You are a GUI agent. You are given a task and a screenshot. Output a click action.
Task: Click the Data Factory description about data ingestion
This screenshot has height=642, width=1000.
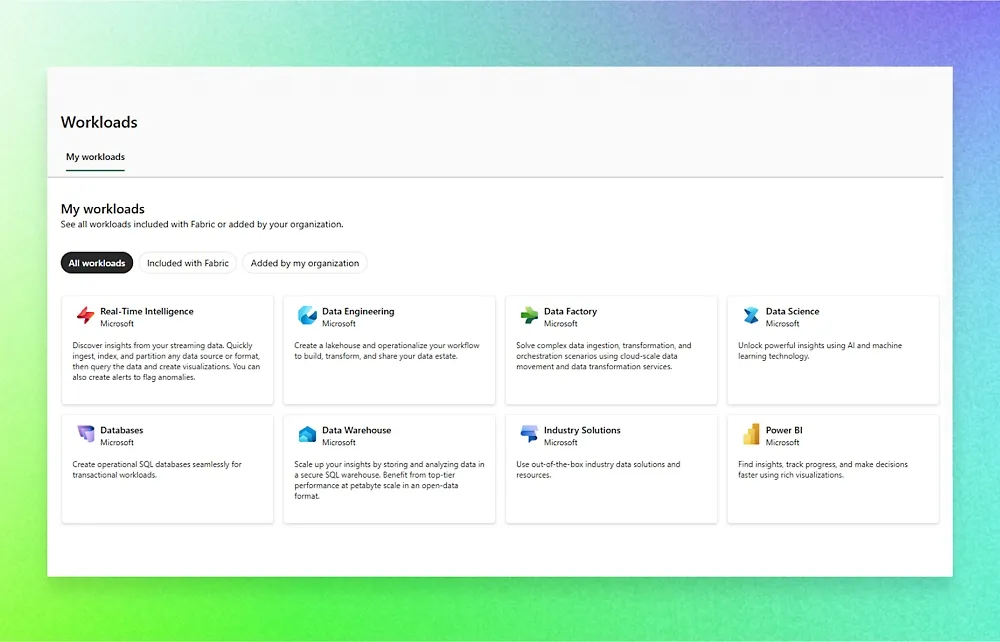coord(603,356)
